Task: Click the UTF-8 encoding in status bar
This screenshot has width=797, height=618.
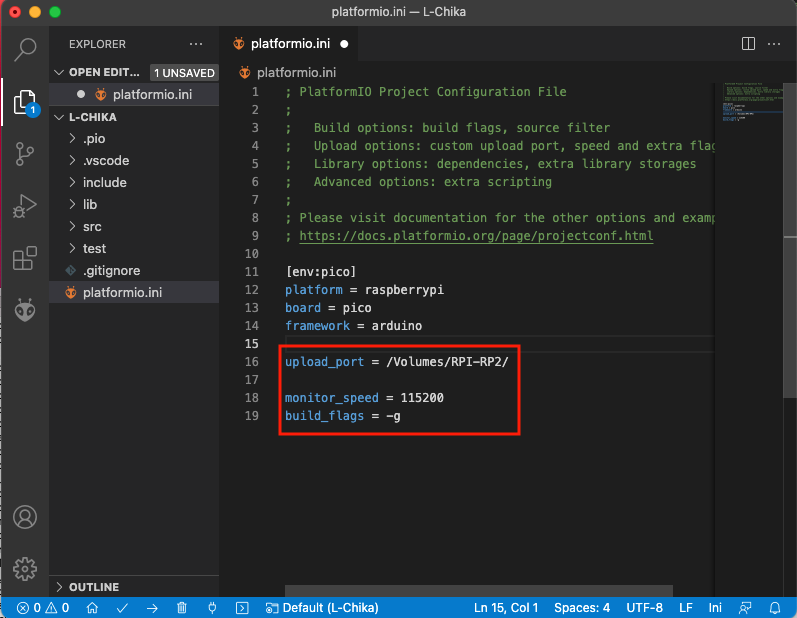Action: [646, 607]
